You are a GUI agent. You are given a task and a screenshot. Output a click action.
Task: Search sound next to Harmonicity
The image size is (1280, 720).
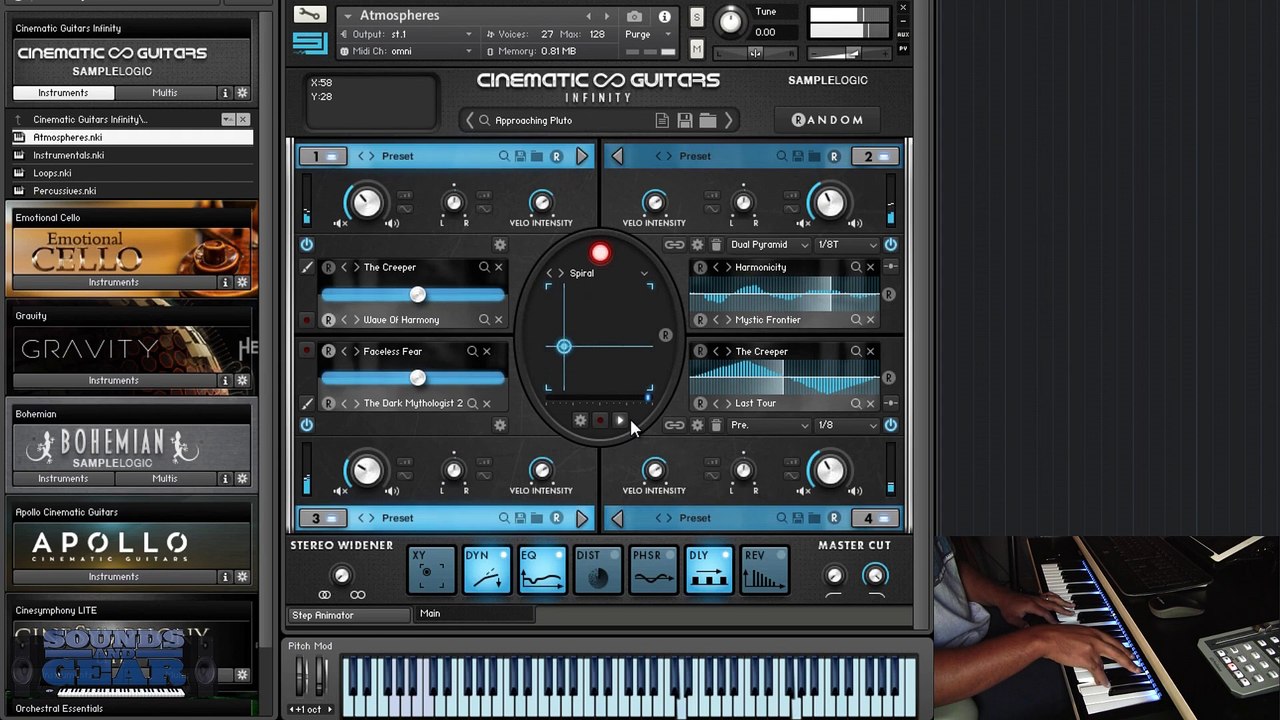pos(856,267)
